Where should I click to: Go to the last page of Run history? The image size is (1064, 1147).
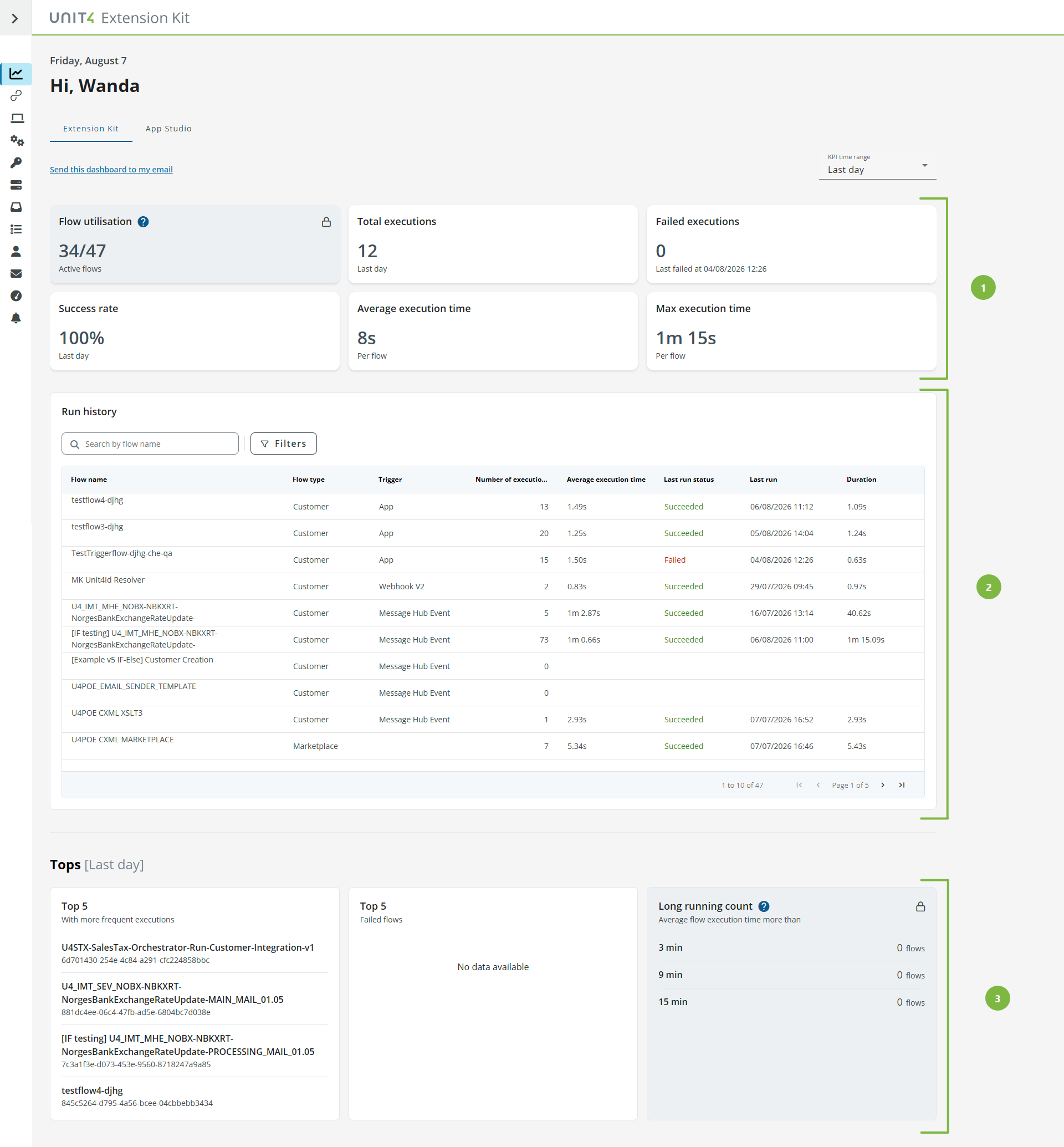click(902, 784)
